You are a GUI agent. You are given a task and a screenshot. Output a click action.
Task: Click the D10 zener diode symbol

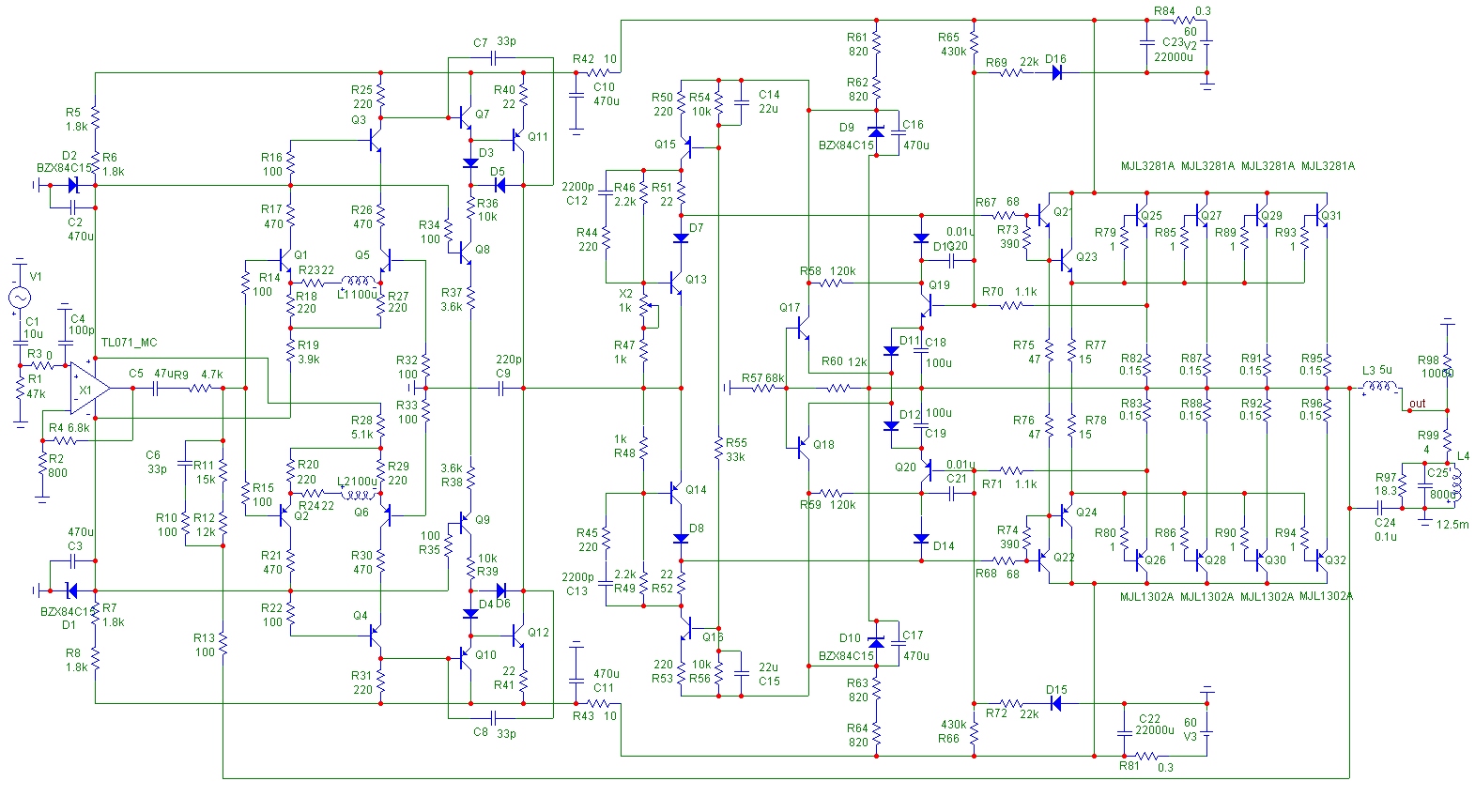tap(876, 643)
